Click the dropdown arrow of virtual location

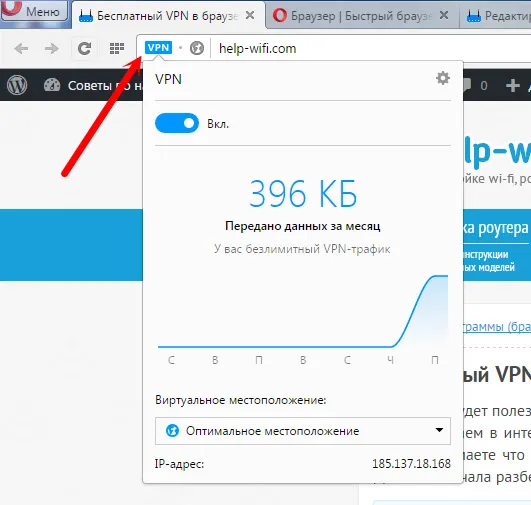(439, 430)
